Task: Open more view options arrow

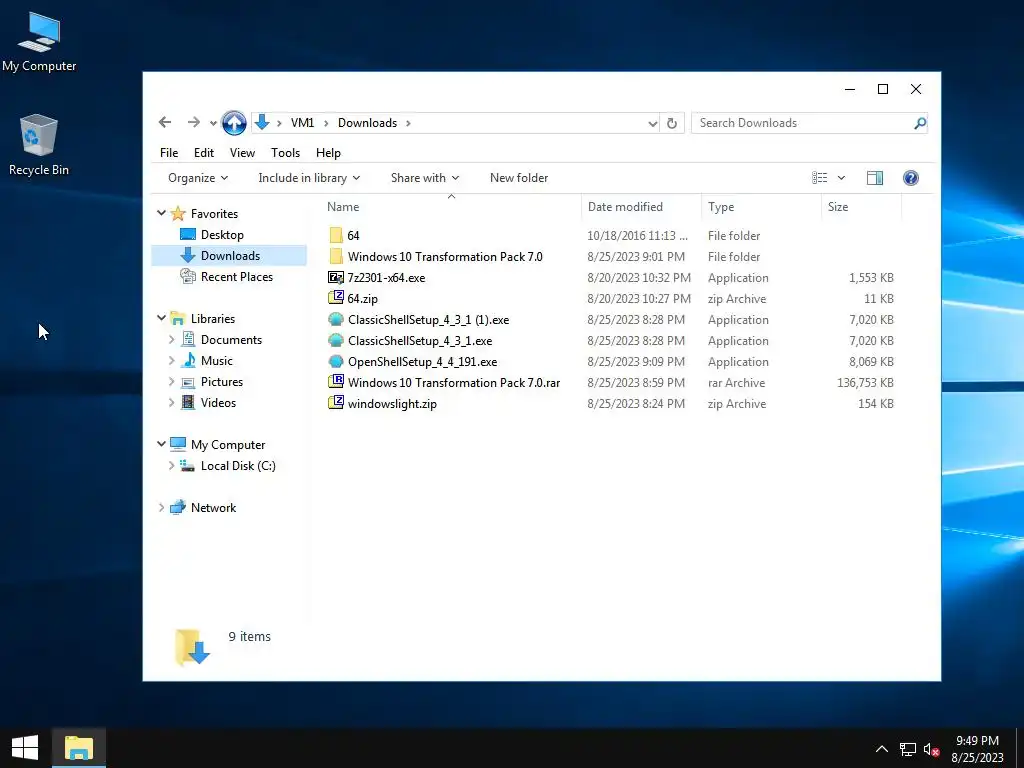Action: (x=841, y=178)
